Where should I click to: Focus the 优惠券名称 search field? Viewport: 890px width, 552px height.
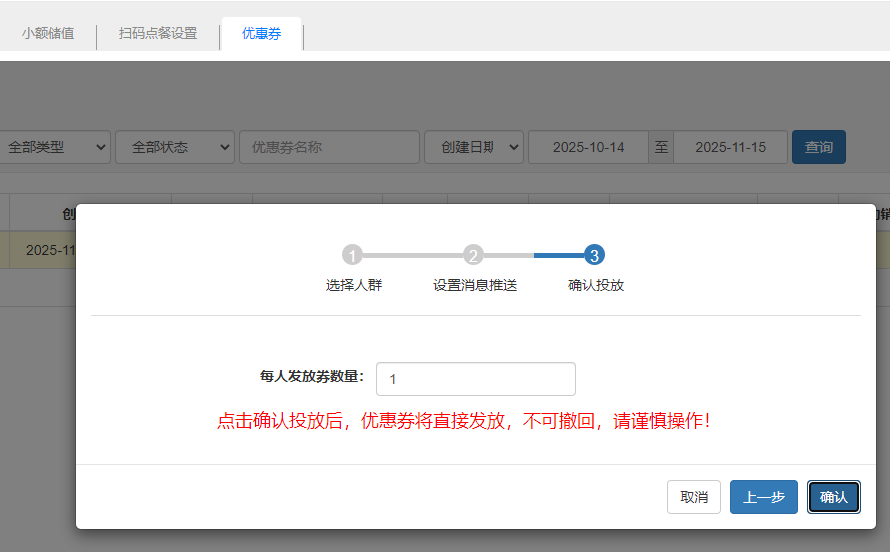point(329,147)
